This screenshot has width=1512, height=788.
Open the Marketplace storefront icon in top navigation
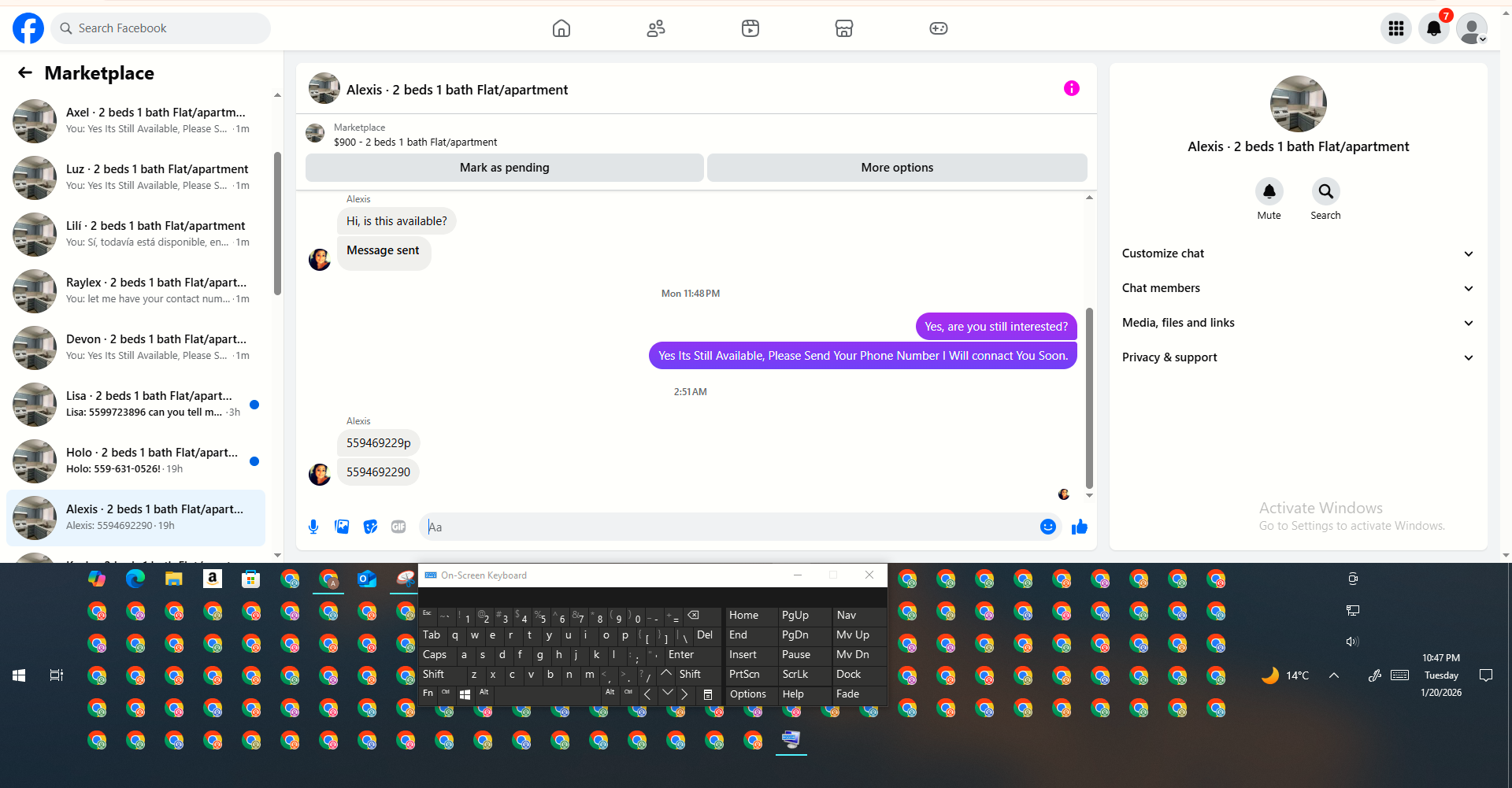click(x=844, y=28)
